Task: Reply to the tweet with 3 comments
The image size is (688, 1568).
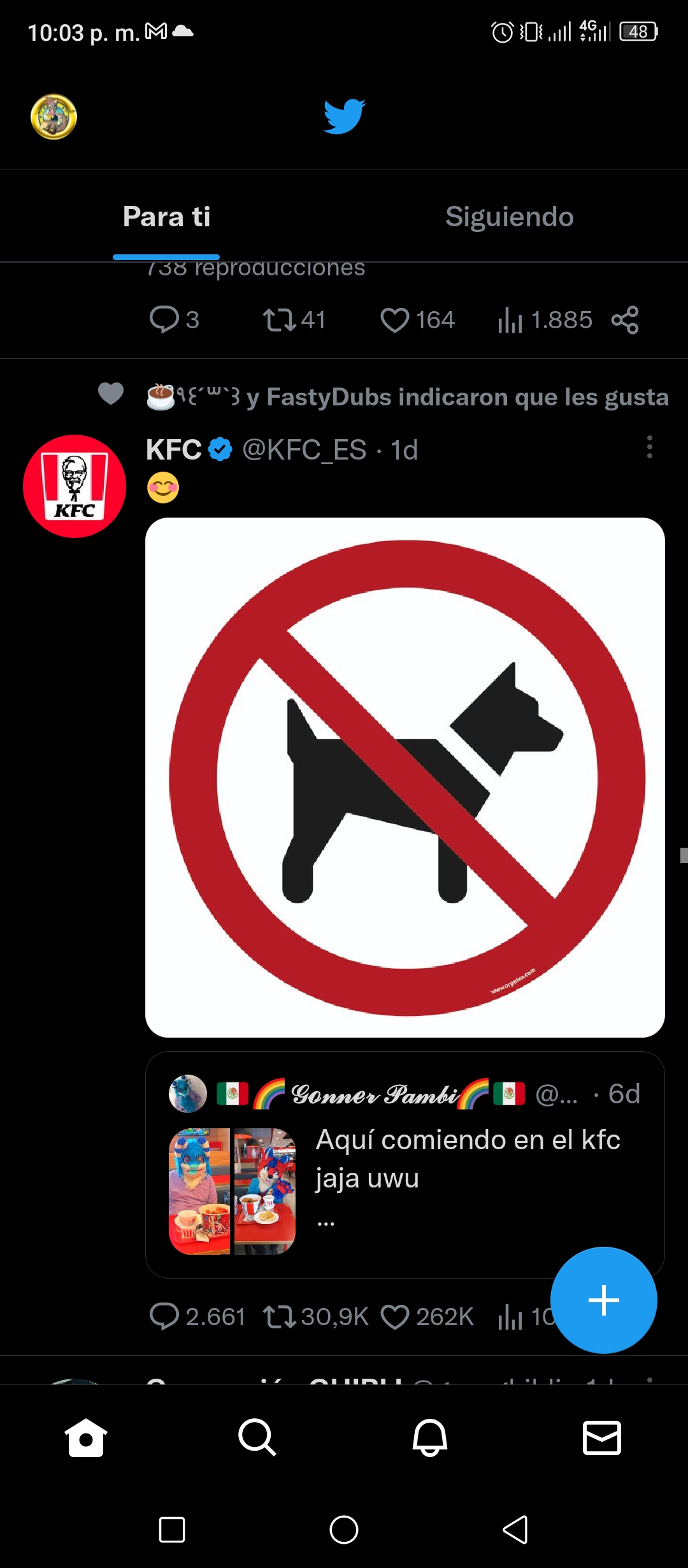Action: (x=174, y=320)
